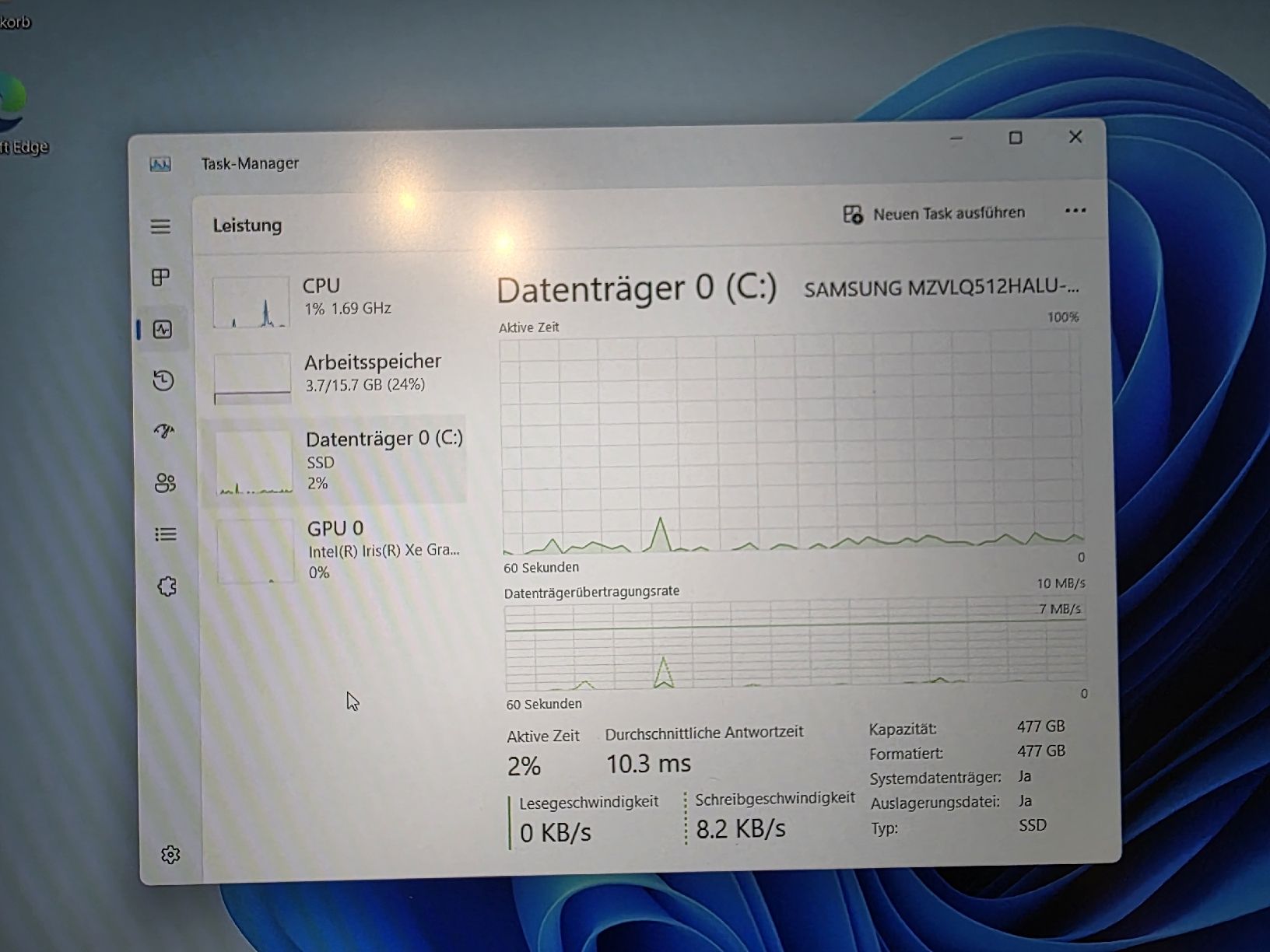Click the CPU mini graph thumbnail
Image resolution: width=1270 pixels, height=952 pixels.
[251, 303]
